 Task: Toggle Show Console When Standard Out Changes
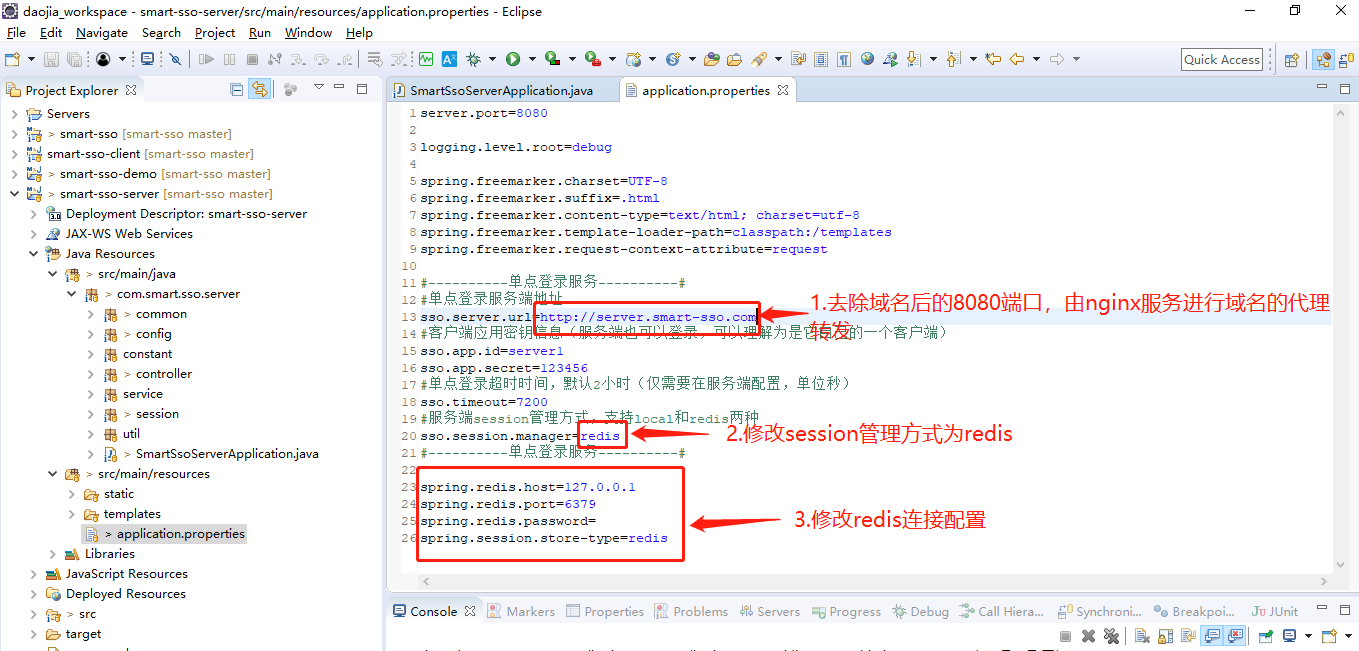(x=1213, y=635)
